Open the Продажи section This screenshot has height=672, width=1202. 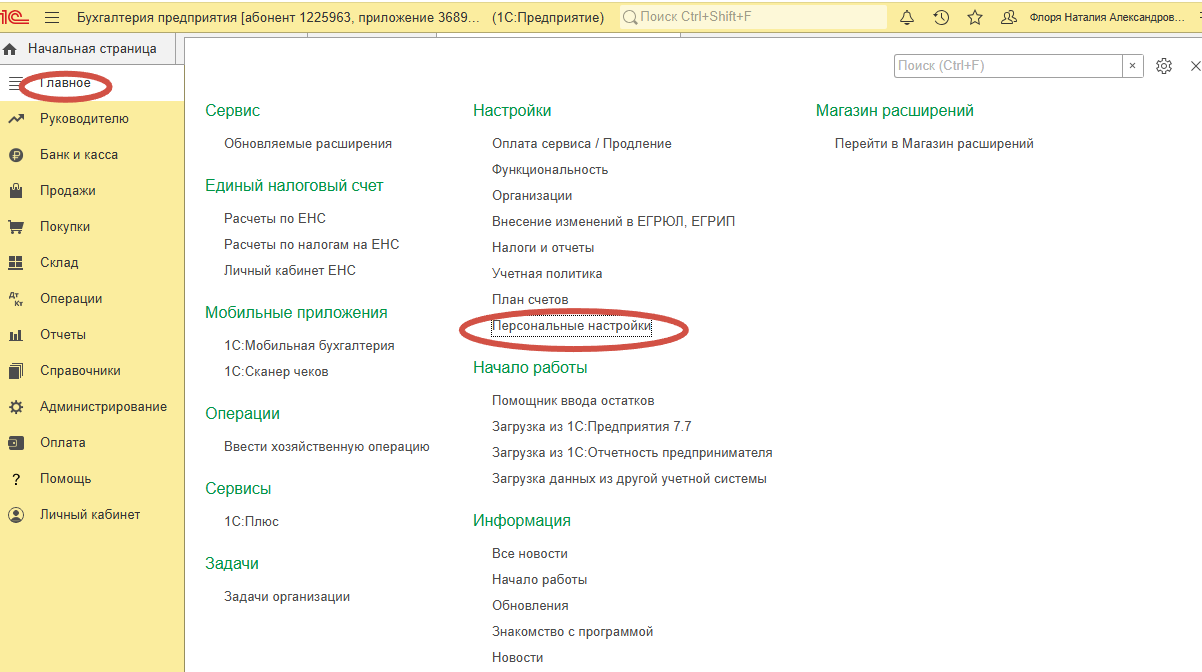[68, 191]
